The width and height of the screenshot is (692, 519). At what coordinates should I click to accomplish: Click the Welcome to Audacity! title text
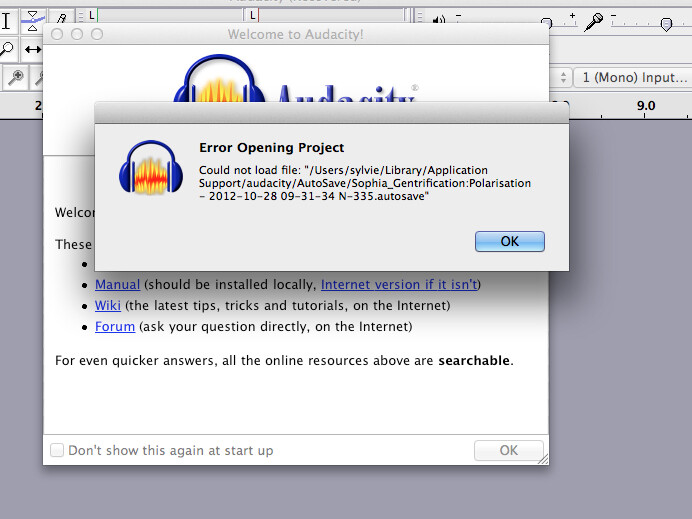(x=295, y=34)
